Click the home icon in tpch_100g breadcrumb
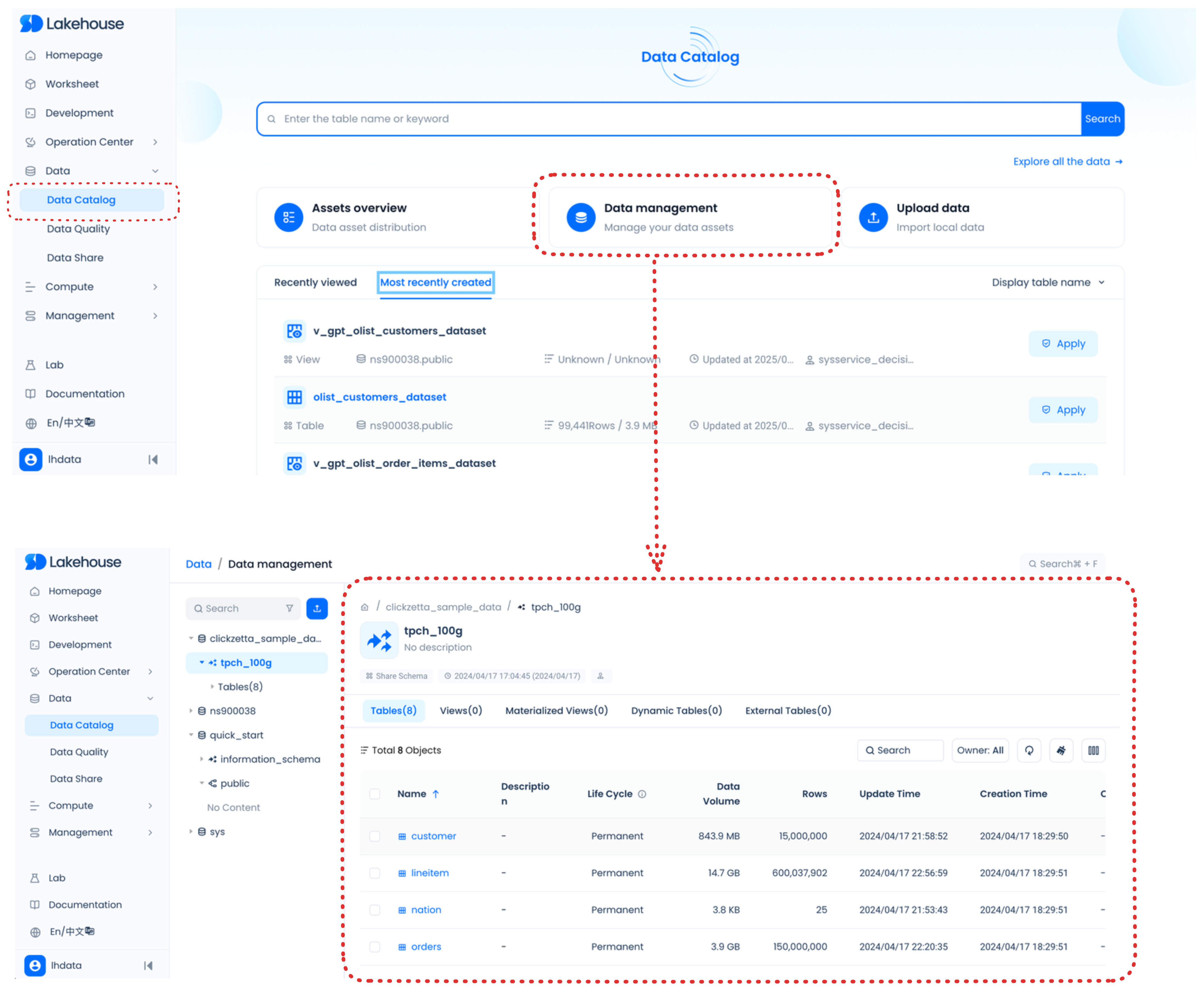The height and width of the screenshot is (989, 1204). 365,607
